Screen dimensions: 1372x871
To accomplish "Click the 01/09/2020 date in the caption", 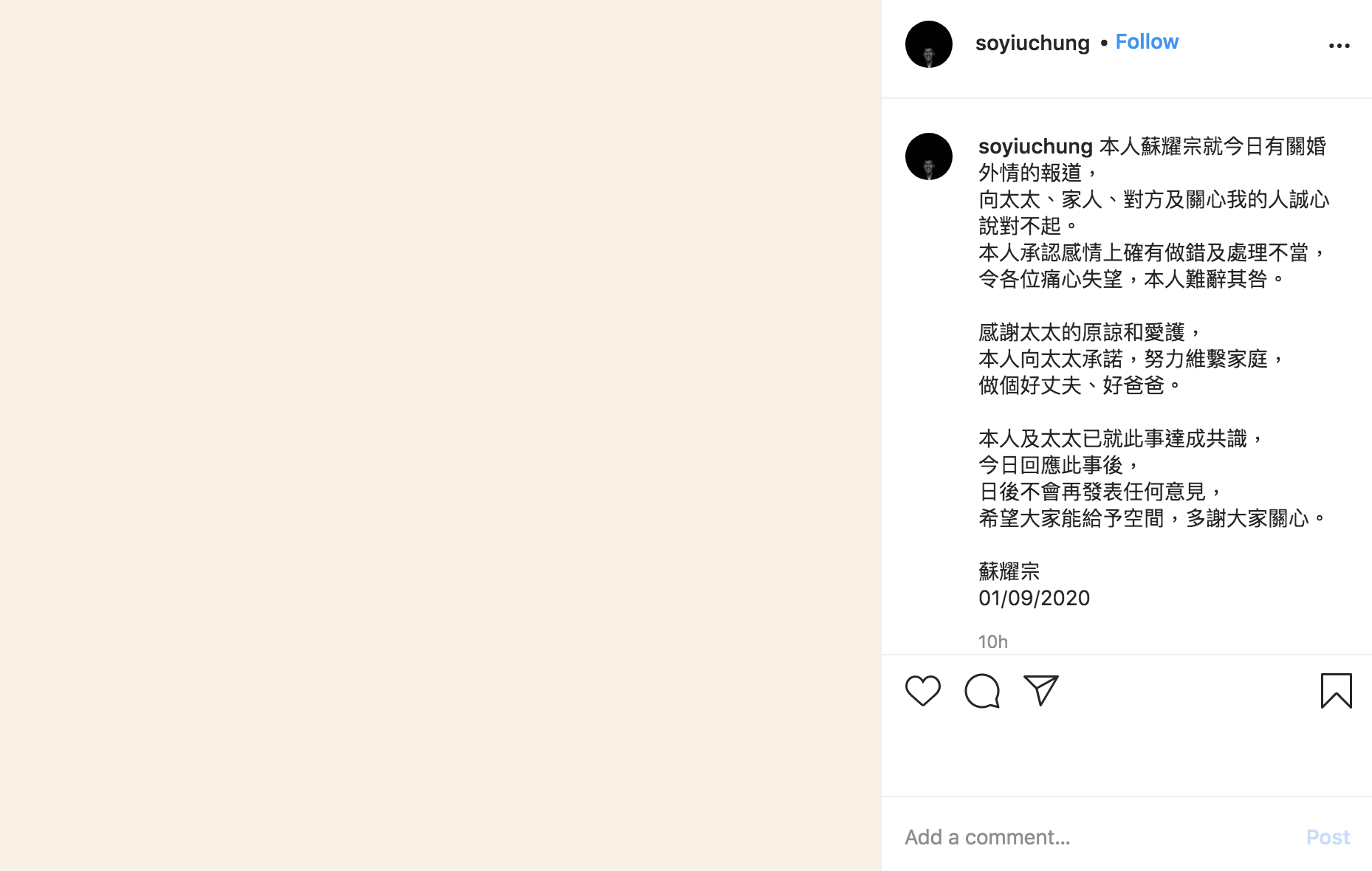I will [1034, 598].
